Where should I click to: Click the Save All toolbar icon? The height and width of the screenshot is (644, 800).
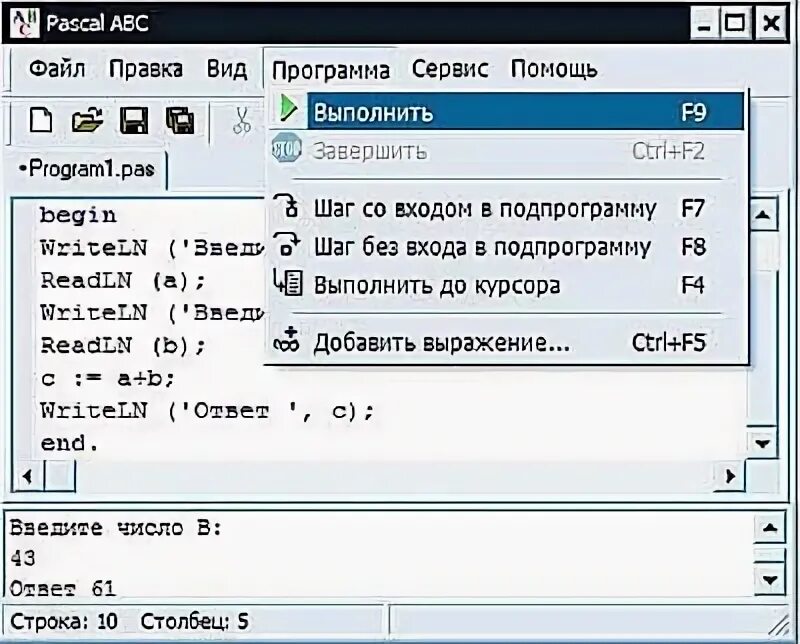180,121
